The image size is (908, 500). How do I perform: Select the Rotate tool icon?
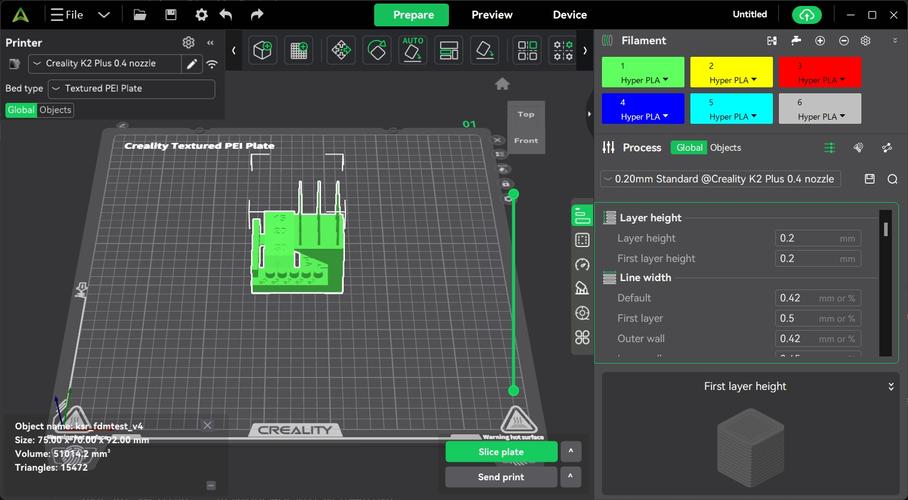coord(377,50)
